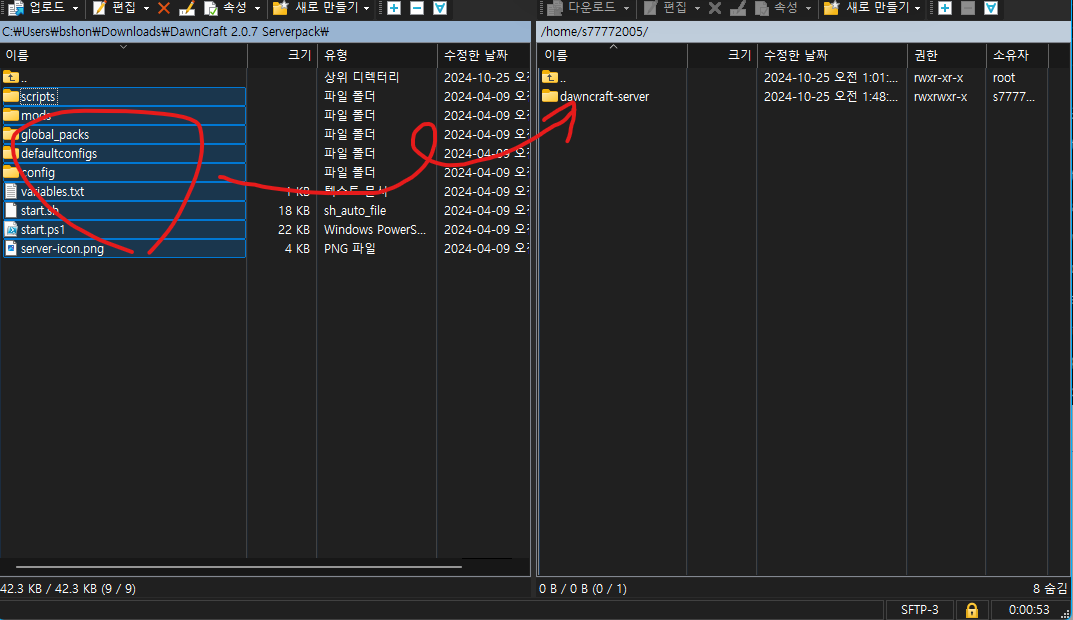Select the start.ps1 PowerShell file icon
1073x620 pixels.
tap(11, 229)
